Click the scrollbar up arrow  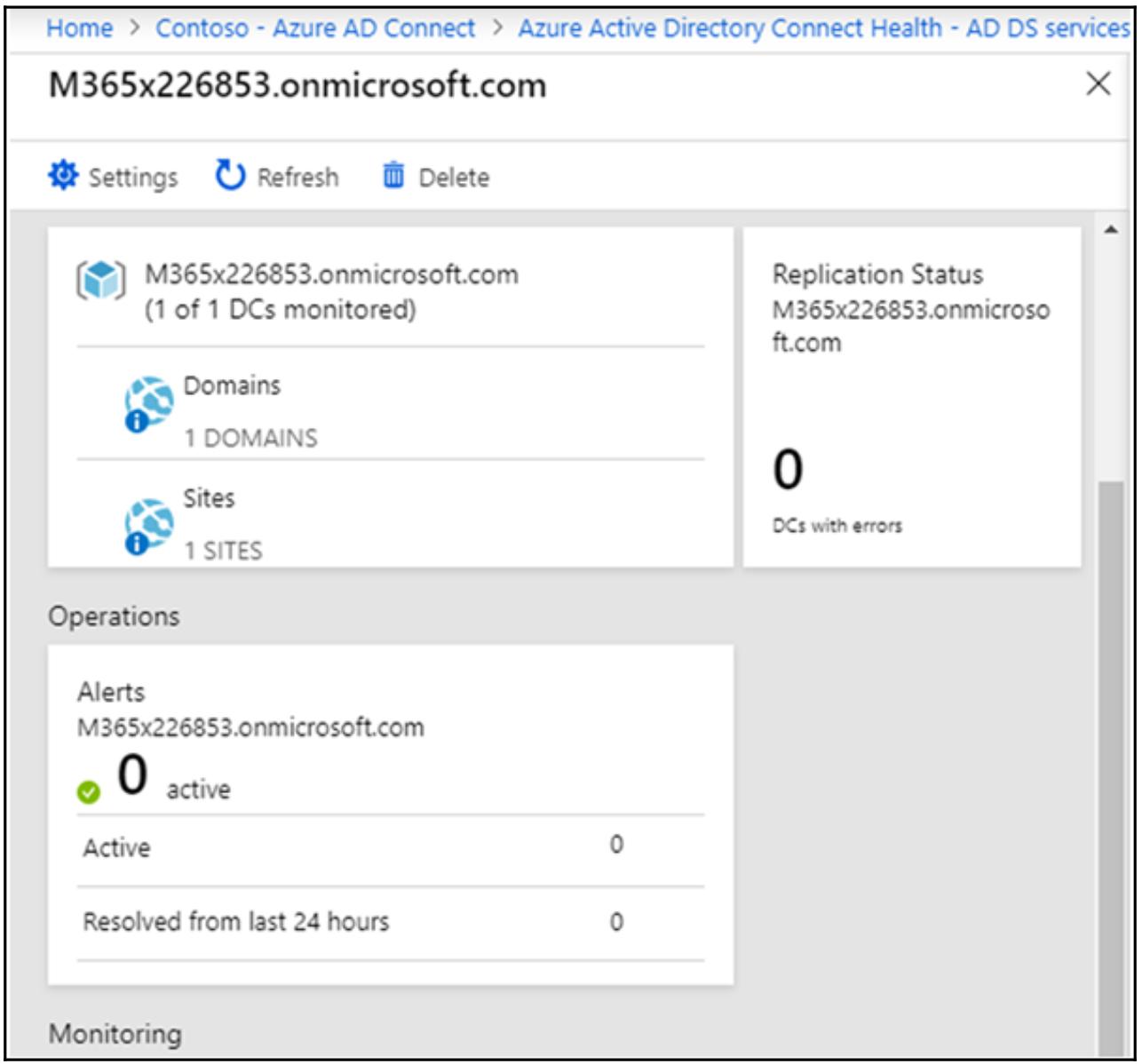[1111, 231]
